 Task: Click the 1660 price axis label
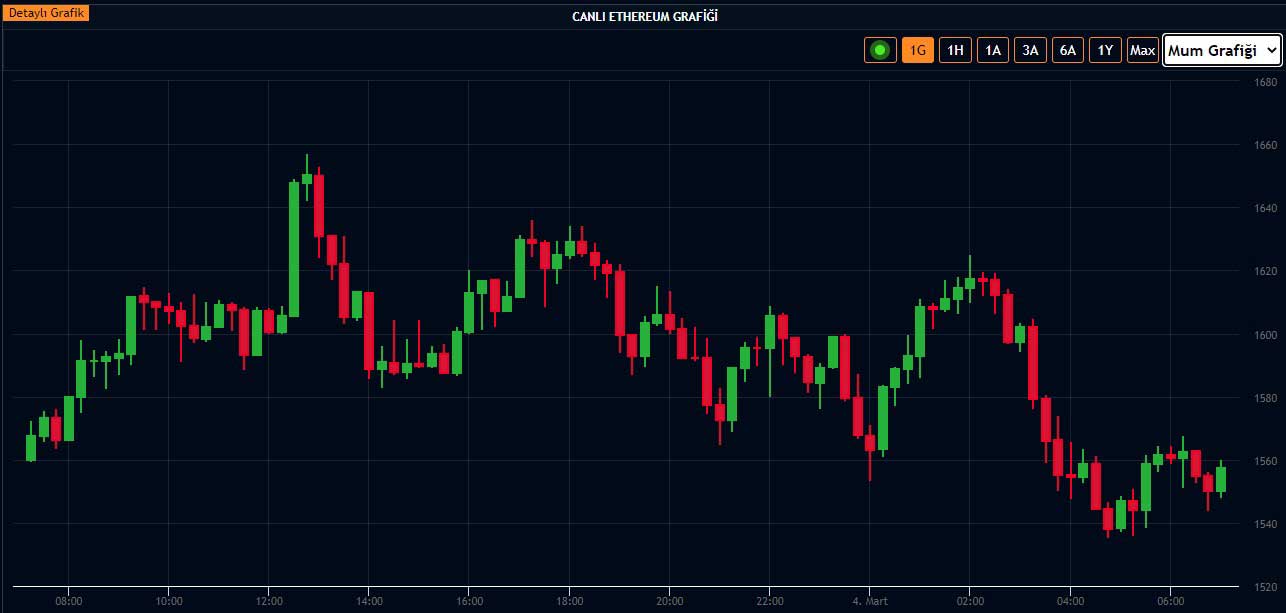click(x=1267, y=145)
